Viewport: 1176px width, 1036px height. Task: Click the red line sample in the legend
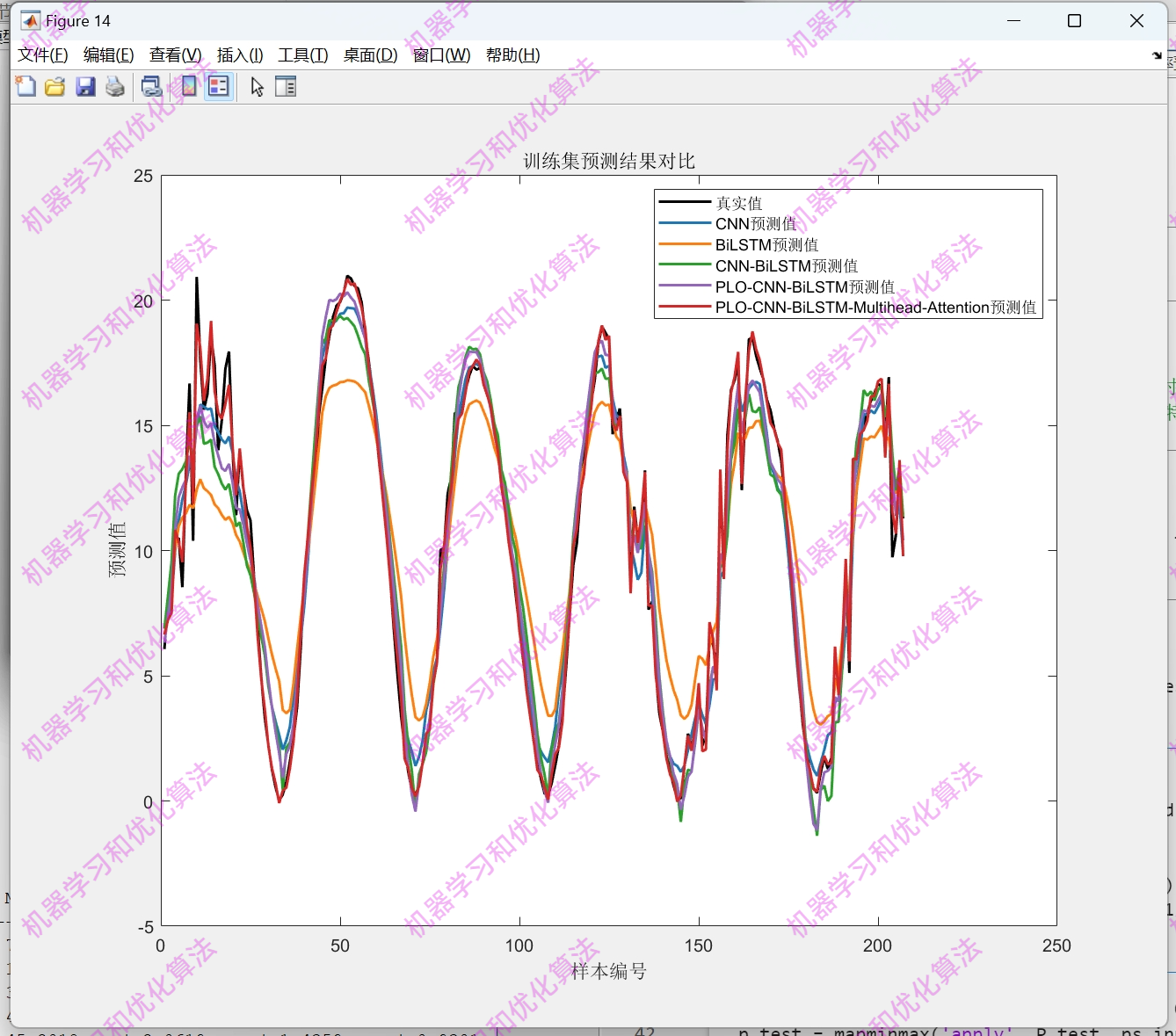(x=685, y=307)
